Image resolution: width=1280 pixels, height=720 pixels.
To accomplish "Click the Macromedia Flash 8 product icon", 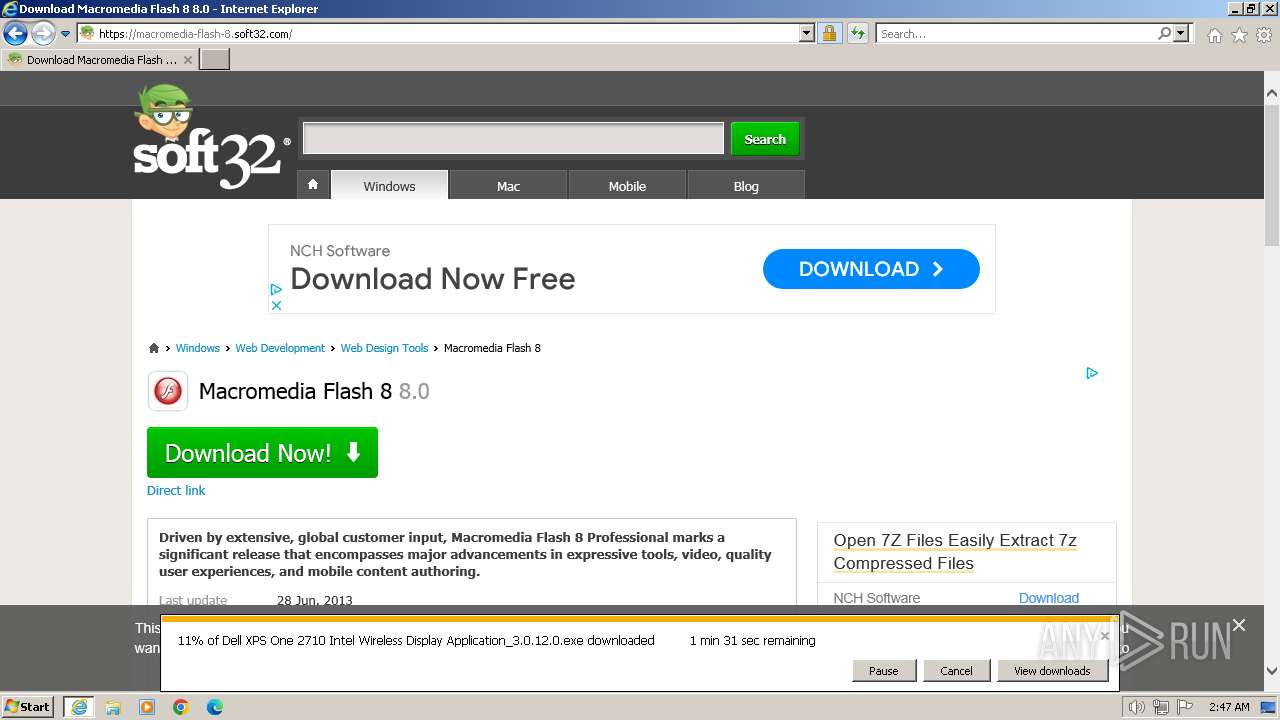I will tap(168, 391).
